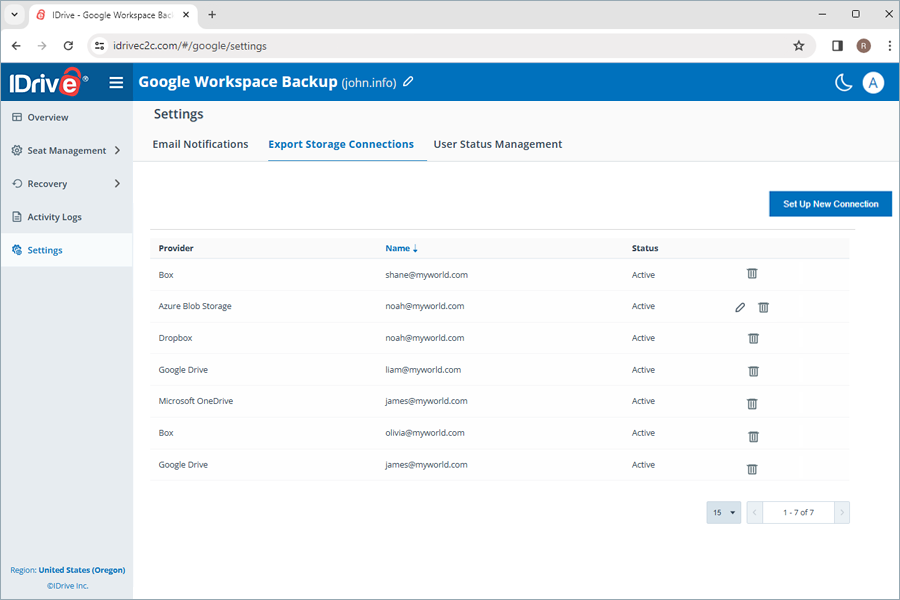Viewport: 900px width, 600px height.
Task: Expand the Seat Management section
Action: click(66, 150)
